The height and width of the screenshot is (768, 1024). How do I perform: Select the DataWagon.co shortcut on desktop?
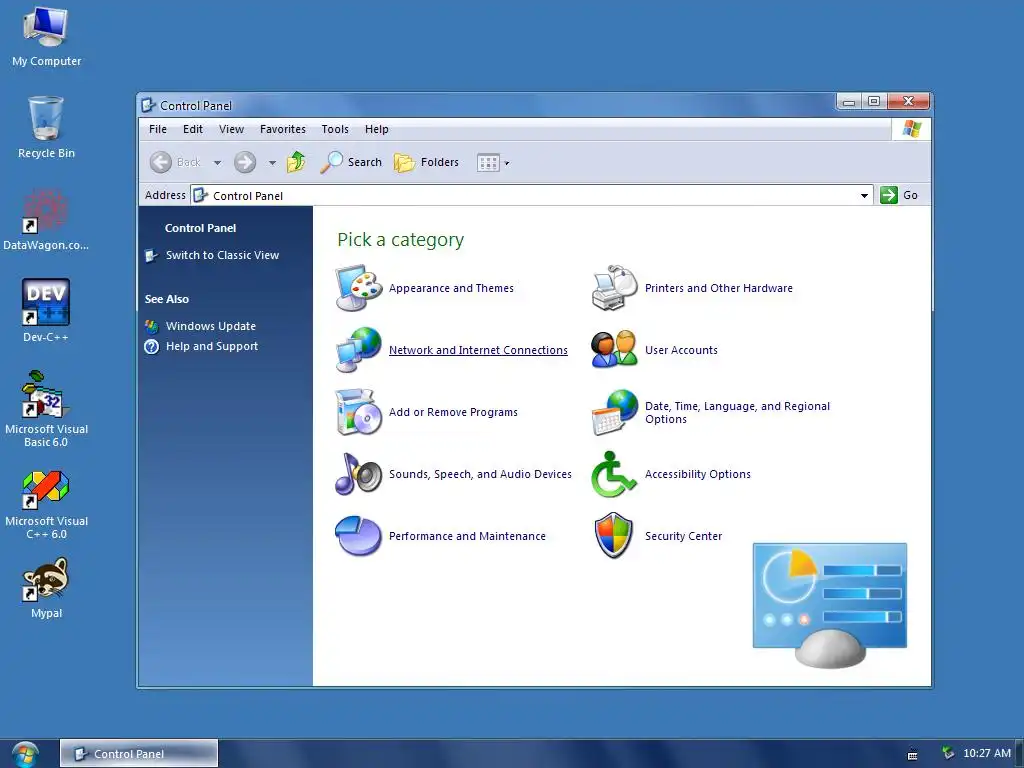(x=46, y=219)
